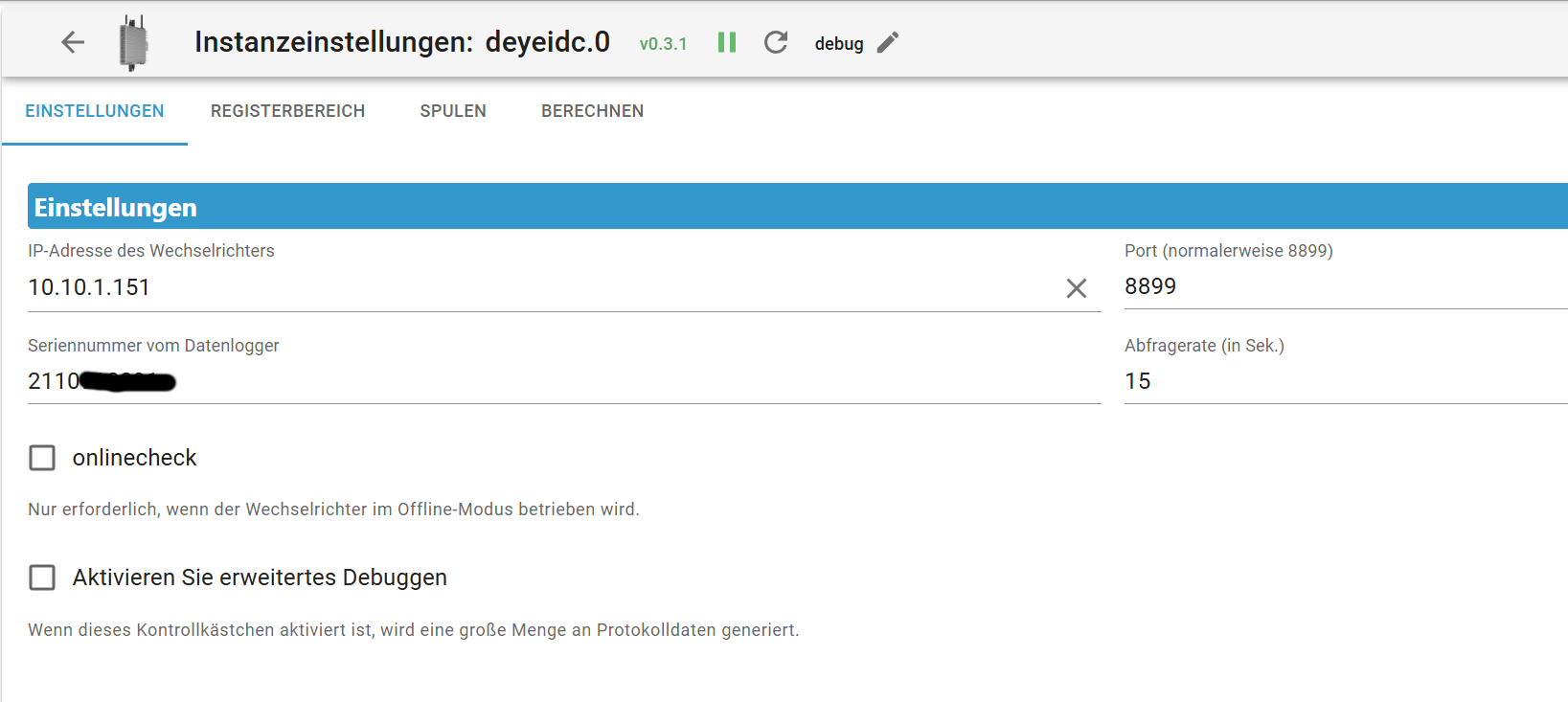Click the 'Aktivieren Sie erweitertes Debuggen' label
The height and width of the screenshot is (702, 1568).
[260, 577]
